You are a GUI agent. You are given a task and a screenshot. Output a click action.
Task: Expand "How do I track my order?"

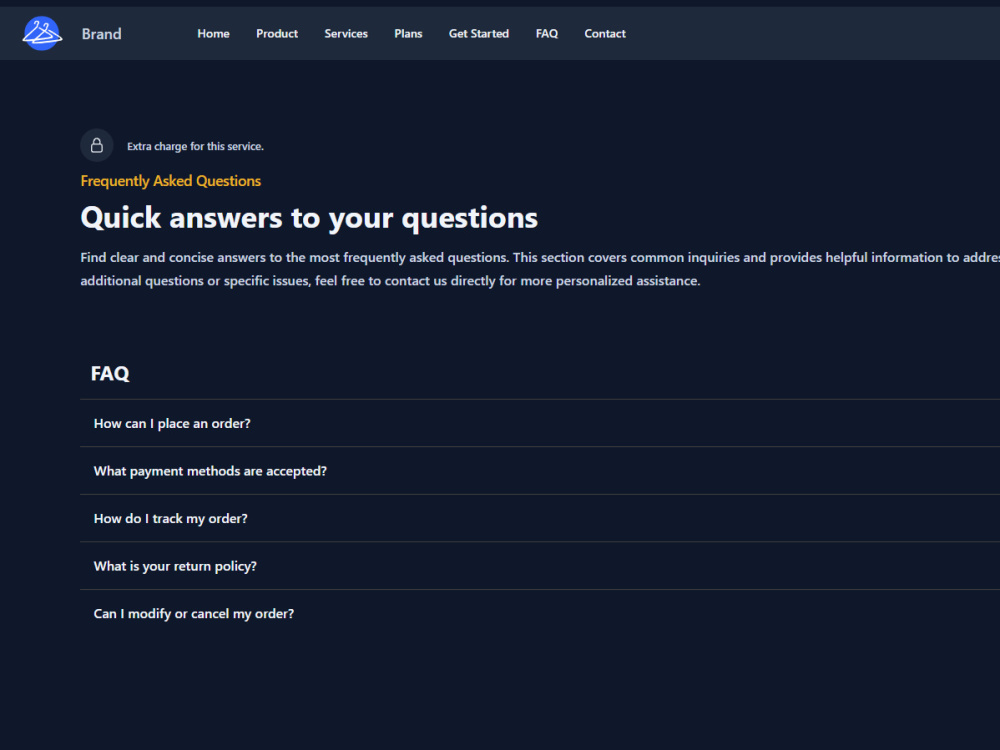(540, 518)
